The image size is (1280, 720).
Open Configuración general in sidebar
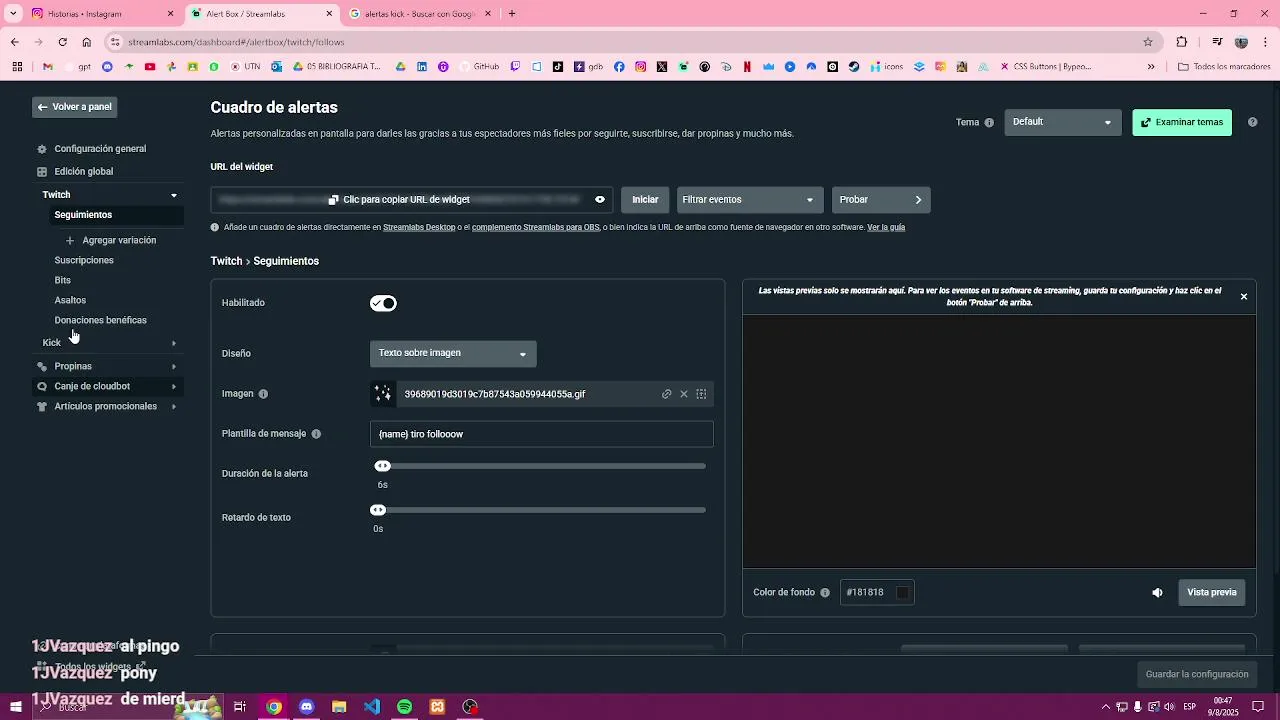click(100, 149)
